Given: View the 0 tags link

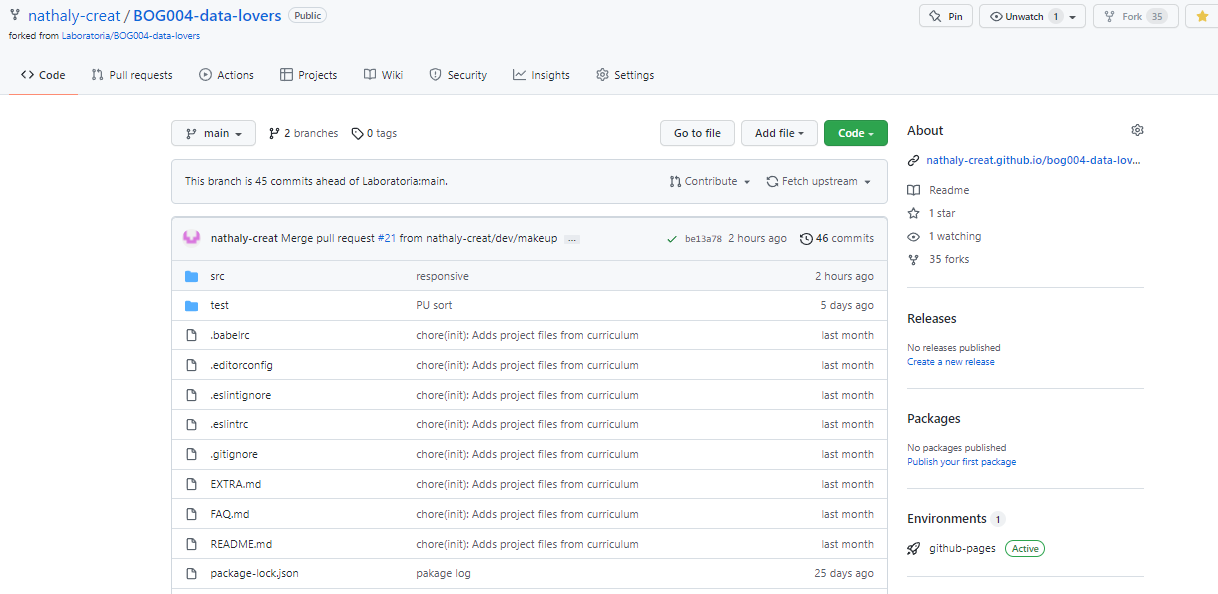Looking at the screenshot, I should [374, 133].
